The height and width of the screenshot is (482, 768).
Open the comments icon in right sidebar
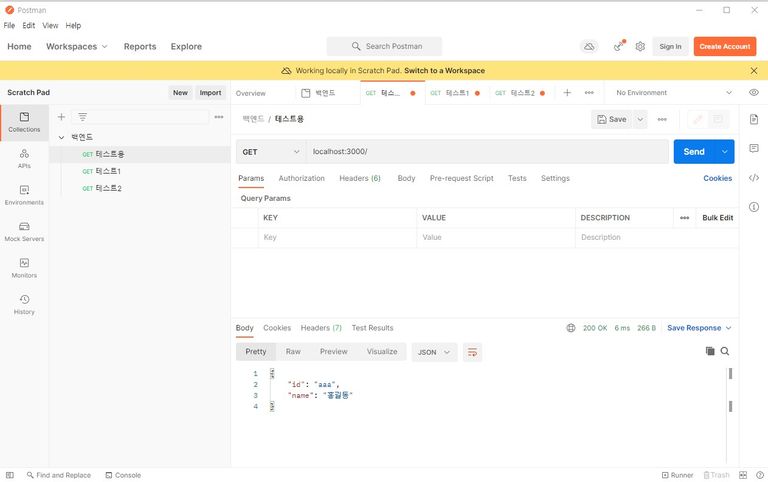tap(754, 148)
